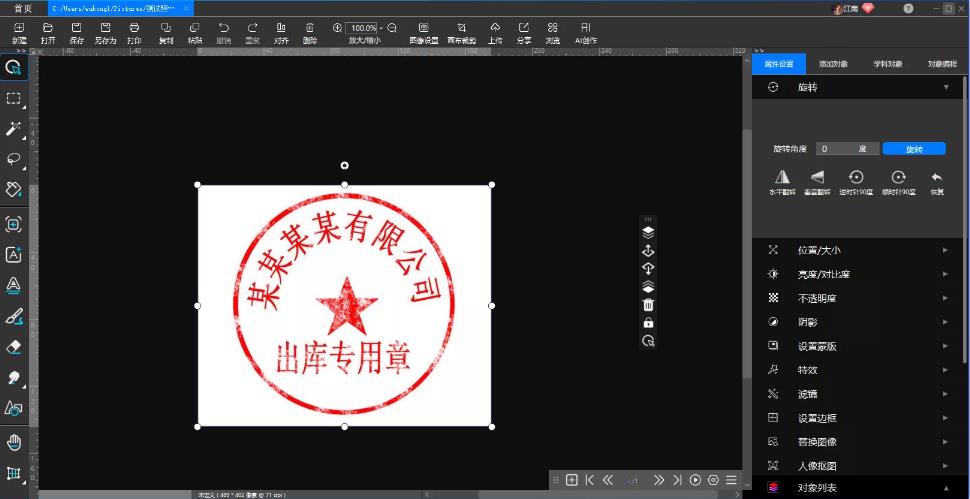Click the zoom-out magnifier icon
The height and width of the screenshot is (499, 970).
[392, 28]
